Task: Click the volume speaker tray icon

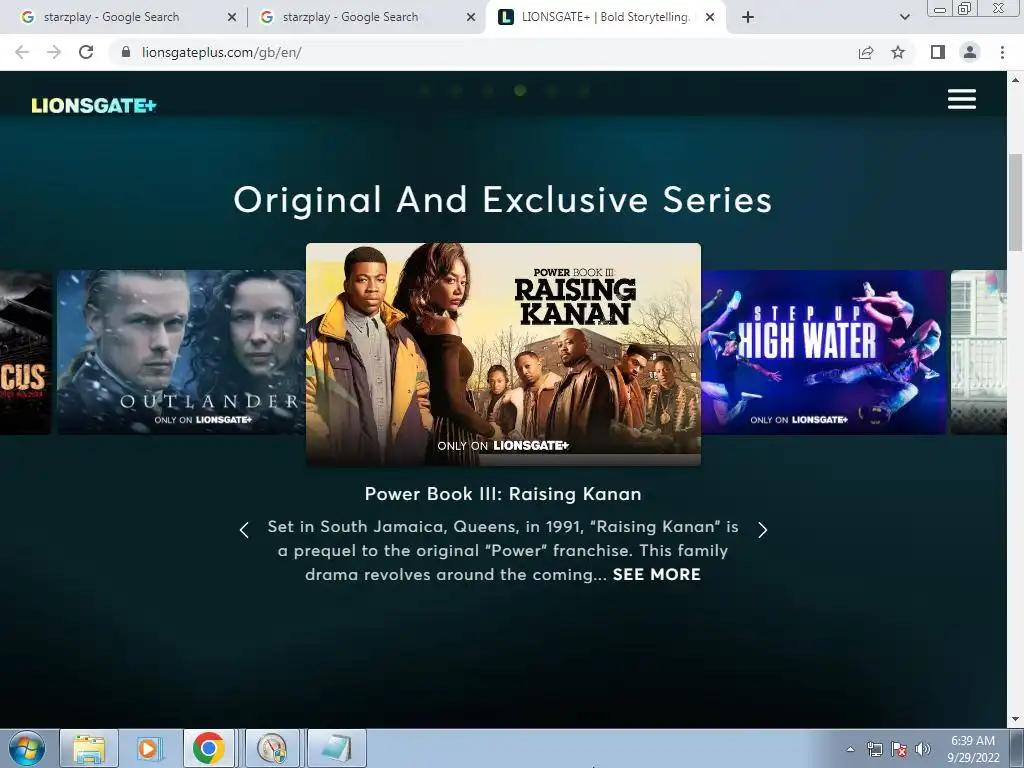Action: click(922, 749)
